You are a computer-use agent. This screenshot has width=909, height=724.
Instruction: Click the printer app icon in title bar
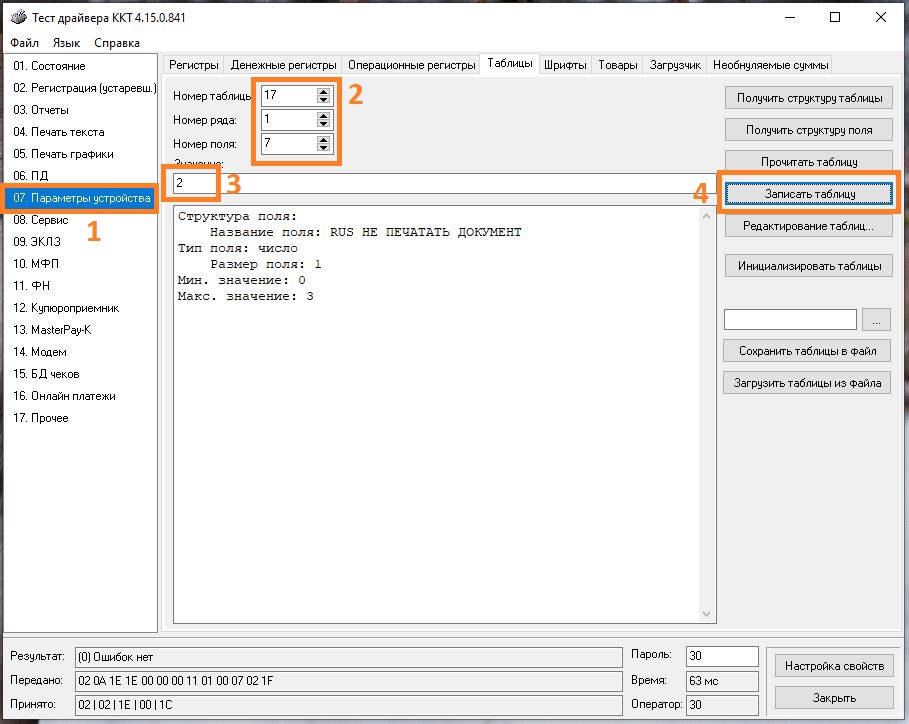[x=17, y=18]
